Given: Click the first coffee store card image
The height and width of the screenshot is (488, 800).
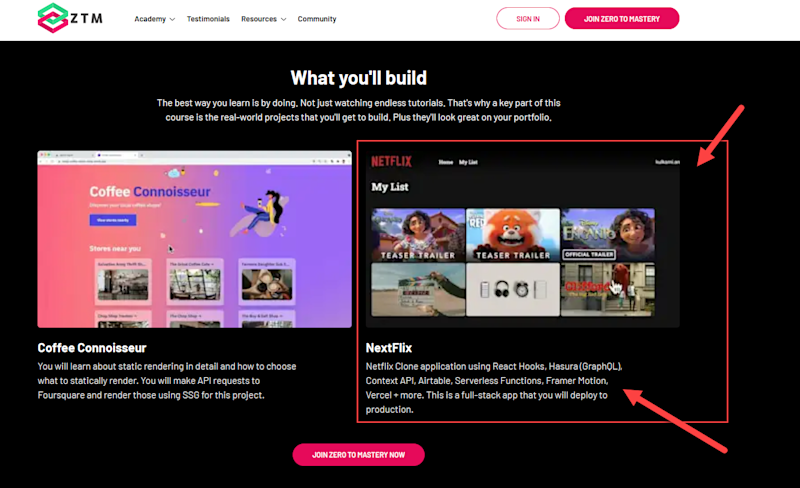Looking at the screenshot, I should coord(123,284).
